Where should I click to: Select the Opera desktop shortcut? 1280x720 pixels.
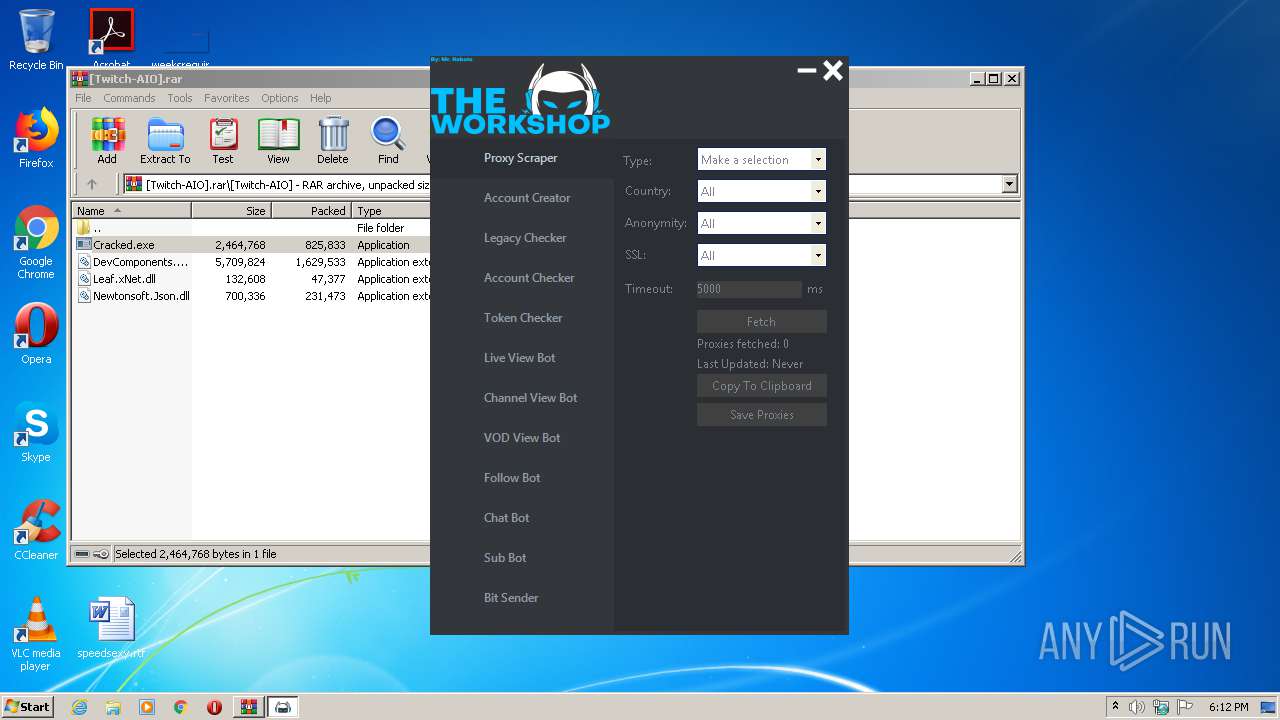[36, 334]
